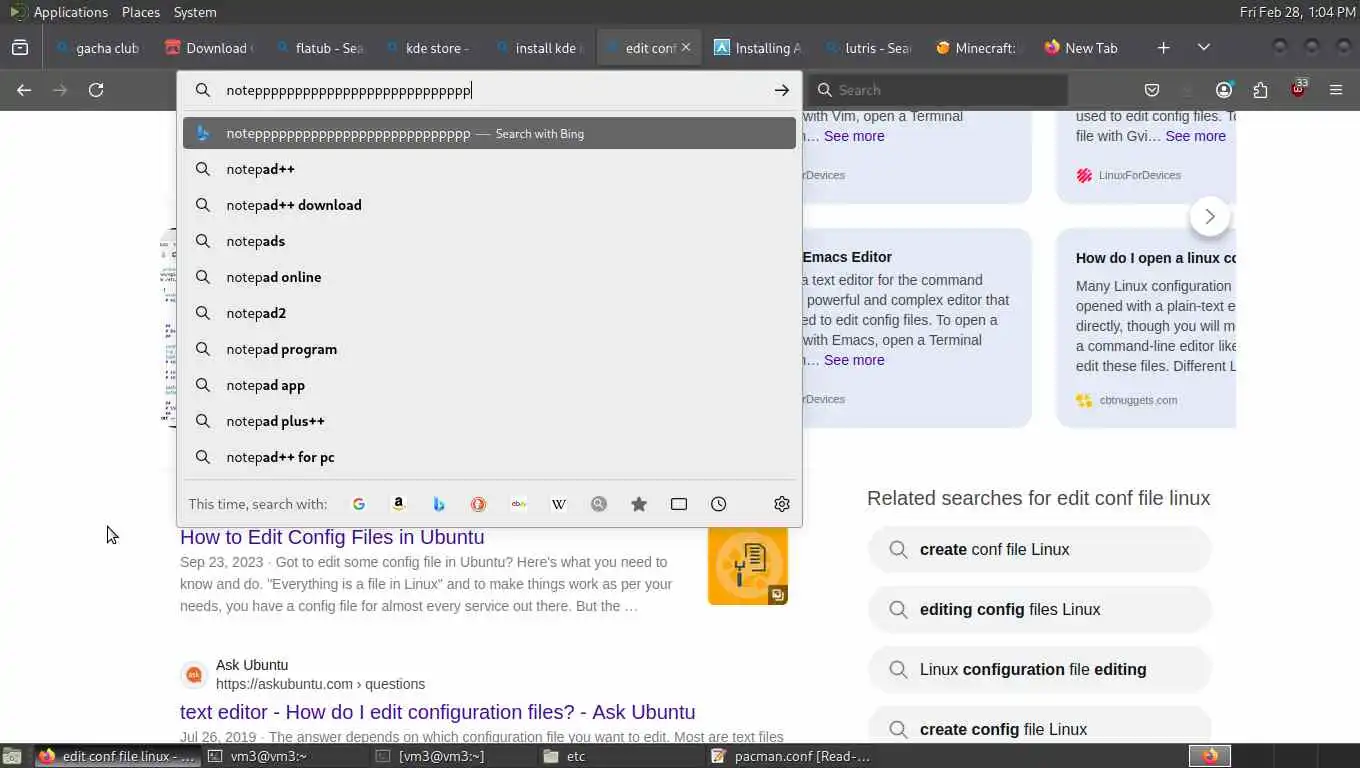Advance carousel with right chevron button

pyautogui.click(x=1210, y=216)
